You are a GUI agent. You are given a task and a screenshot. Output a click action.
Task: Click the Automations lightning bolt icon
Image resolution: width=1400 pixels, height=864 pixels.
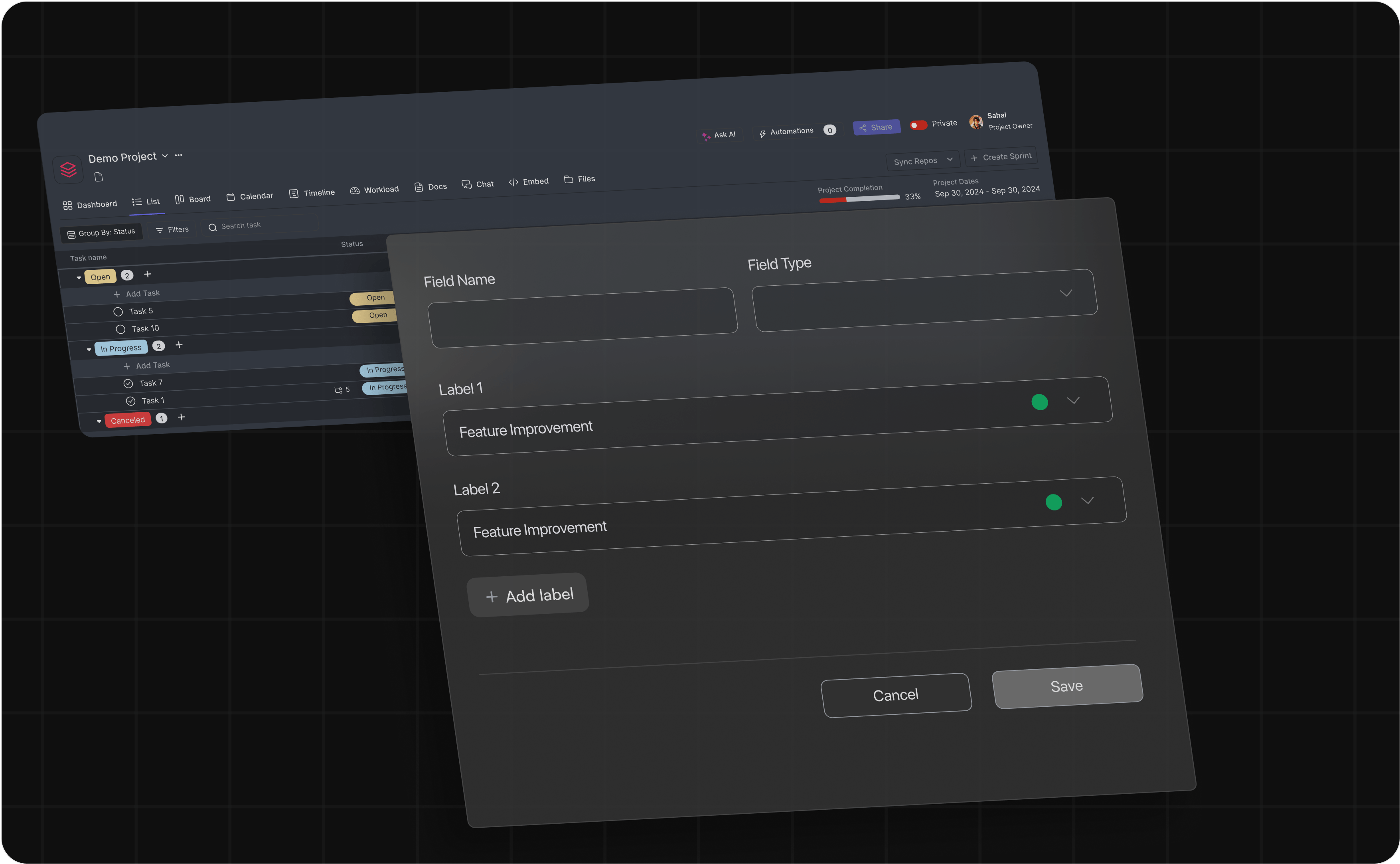click(x=762, y=134)
